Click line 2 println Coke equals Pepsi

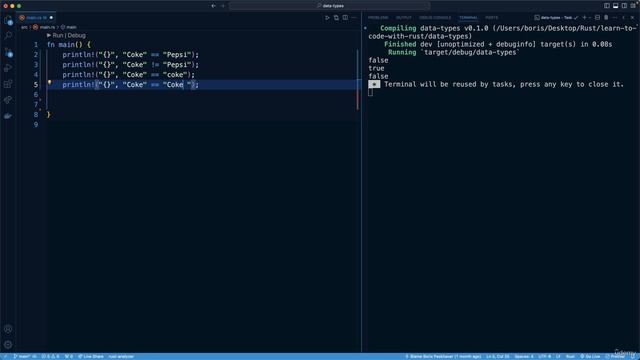click(131, 55)
